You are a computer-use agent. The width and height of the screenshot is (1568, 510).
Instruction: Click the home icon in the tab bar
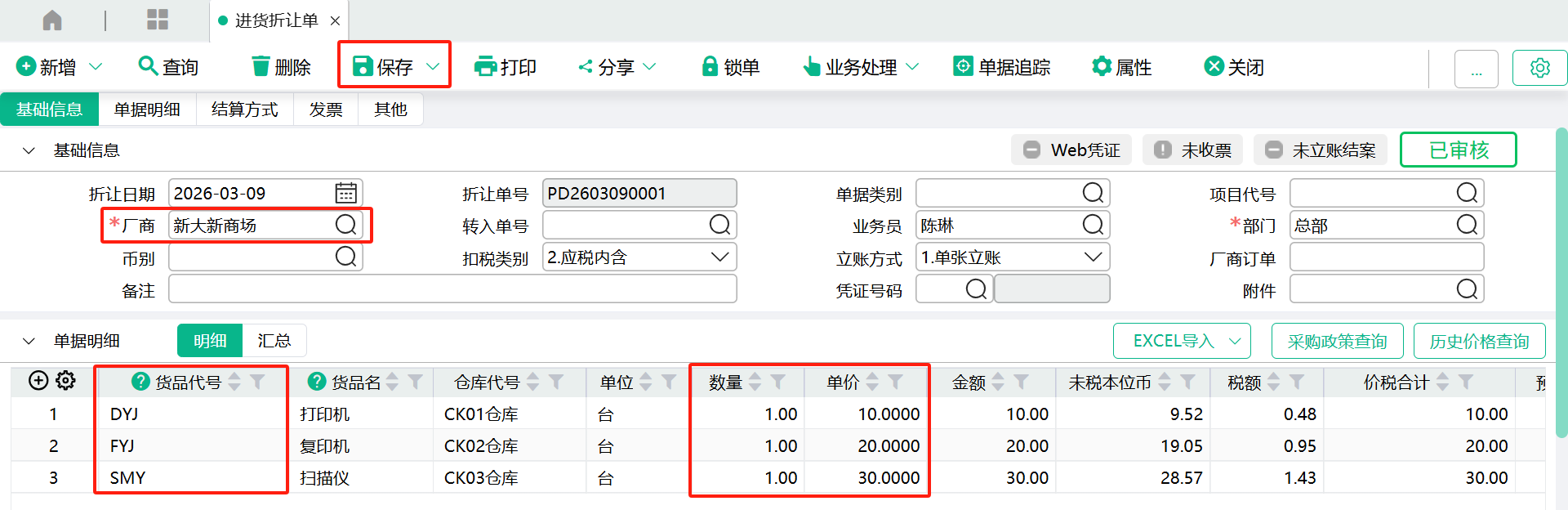52,20
